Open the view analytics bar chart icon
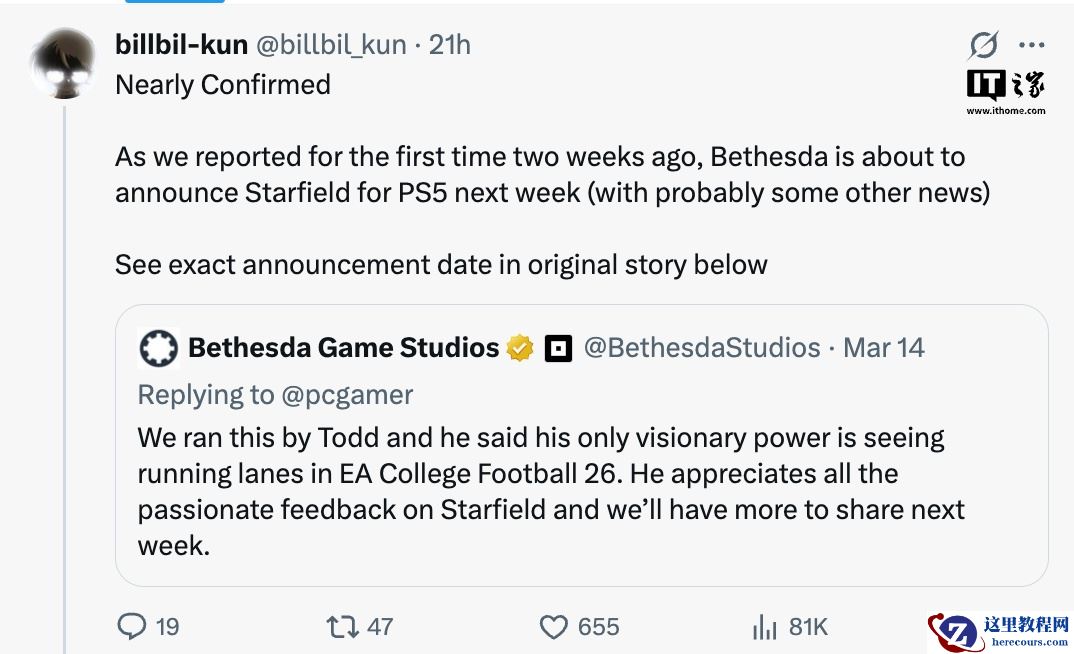The width and height of the screenshot is (1074, 654). coord(764,626)
